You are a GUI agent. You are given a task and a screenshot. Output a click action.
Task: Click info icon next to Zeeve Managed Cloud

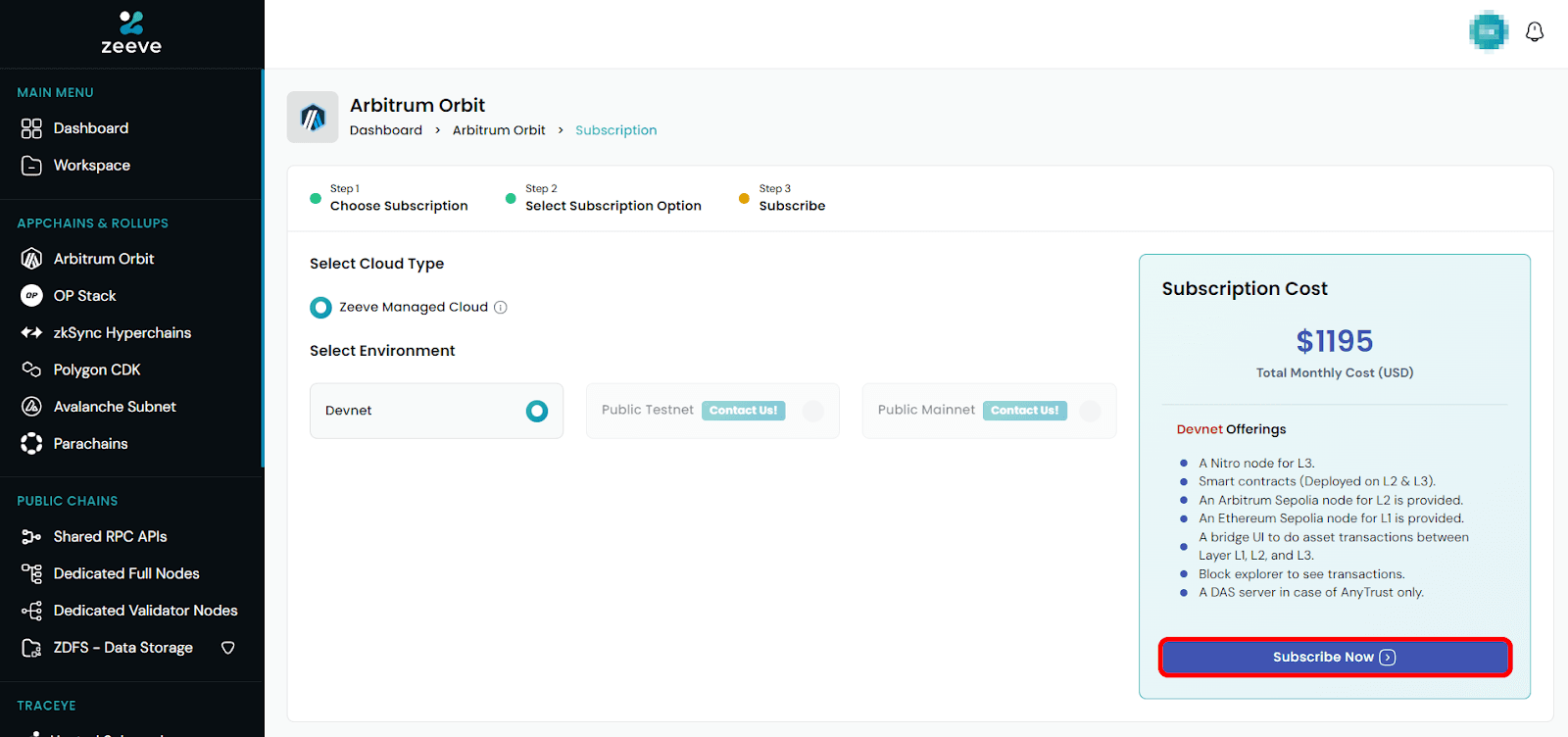coord(501,308)
